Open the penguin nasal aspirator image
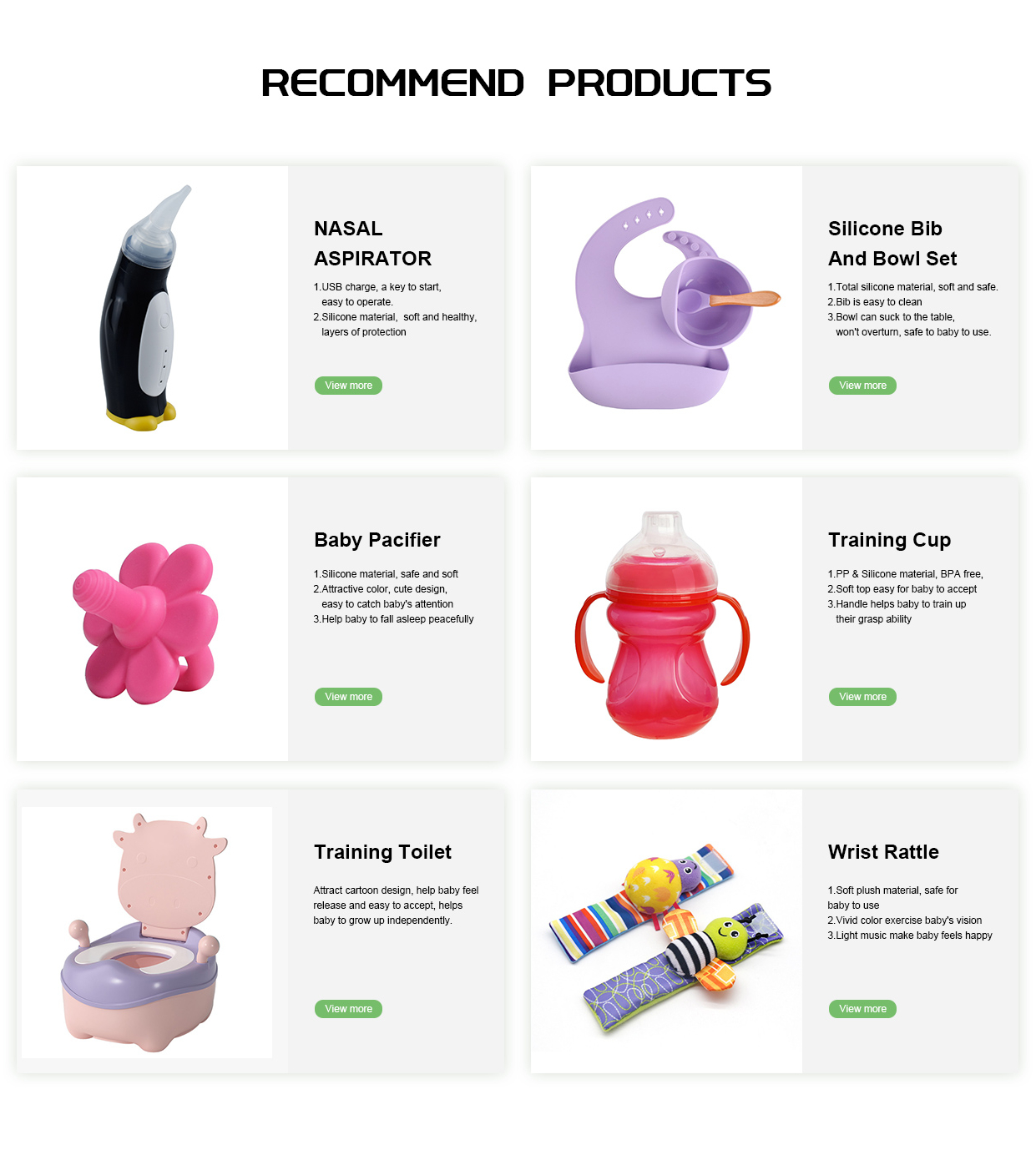Image resolution: width=1036 pixels, height=1150 pixels. click(x=152, y=308)
